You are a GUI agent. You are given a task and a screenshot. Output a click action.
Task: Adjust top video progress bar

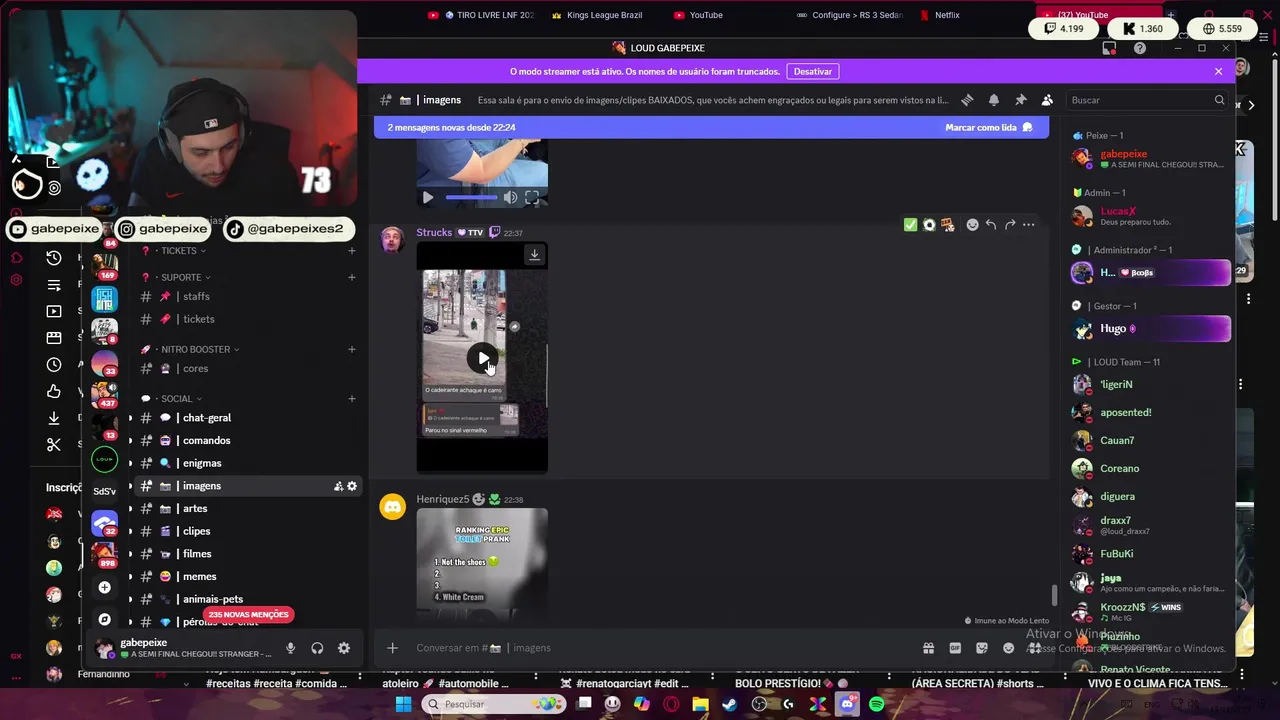tap(471, 198)
